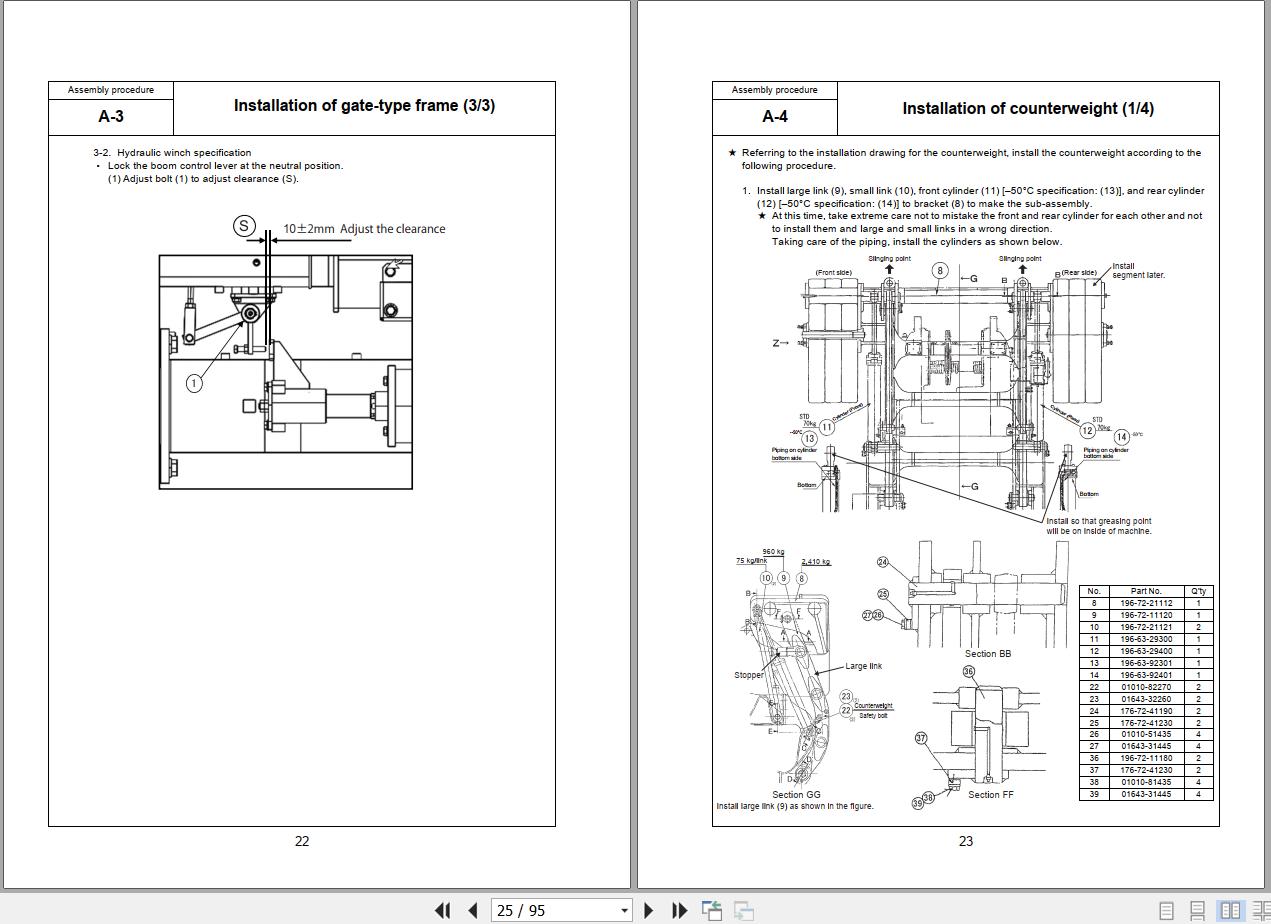Image resolution: width=1271 pixels, height=924 pixels.
Task: Click page number 23 at page bottom
Action: pos(966,841)
